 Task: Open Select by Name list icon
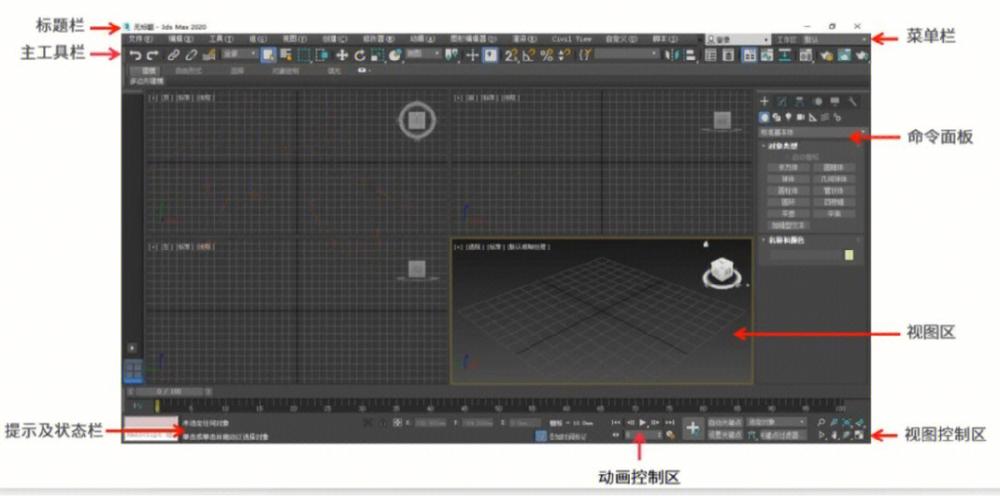click(x=286, y=55)
